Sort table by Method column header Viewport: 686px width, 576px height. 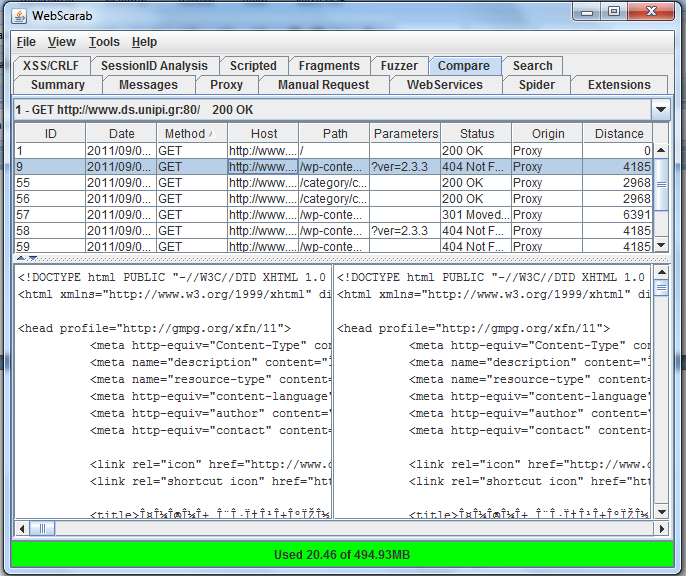[x=192, y=133]
